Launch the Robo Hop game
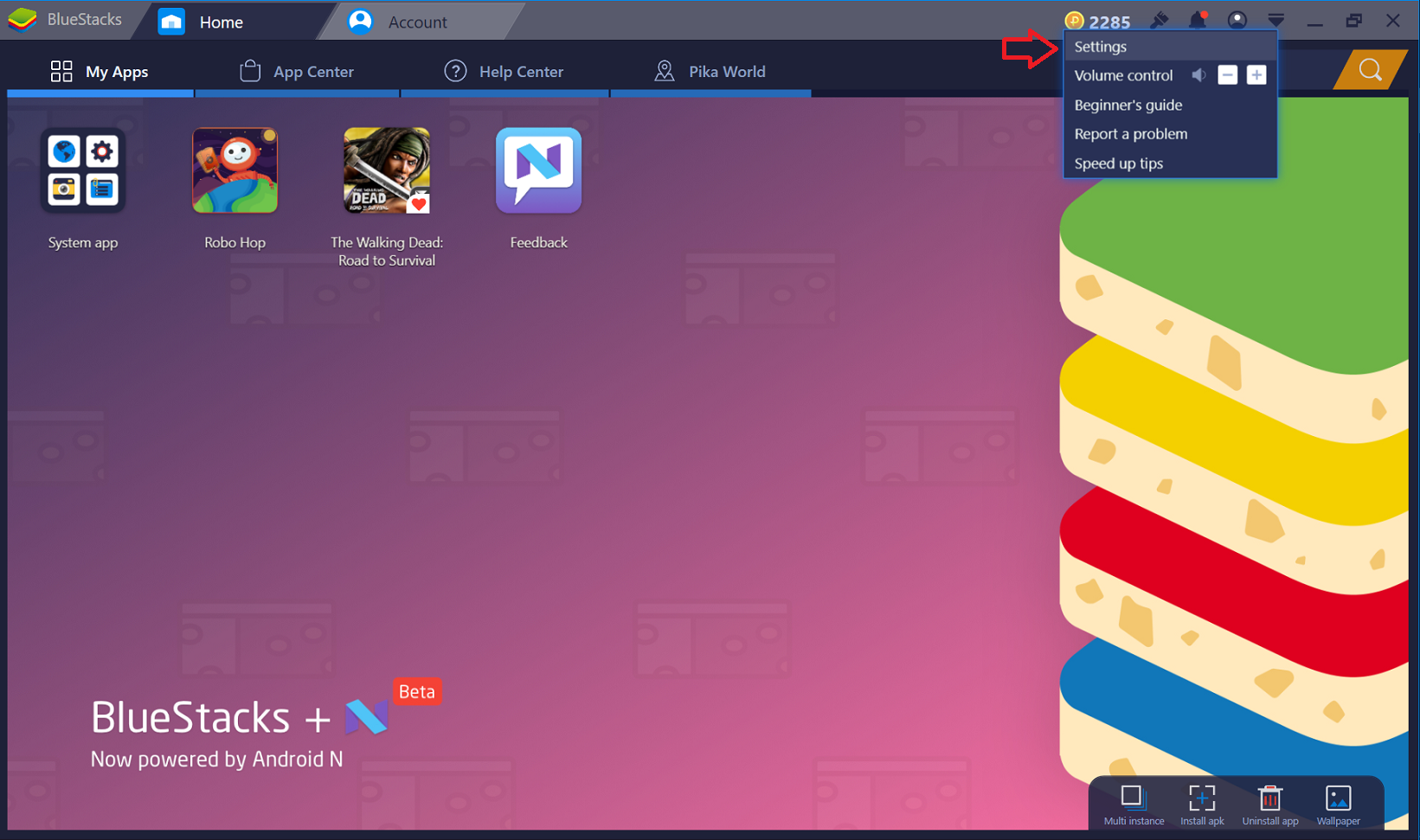 click(x=235, y=170)
